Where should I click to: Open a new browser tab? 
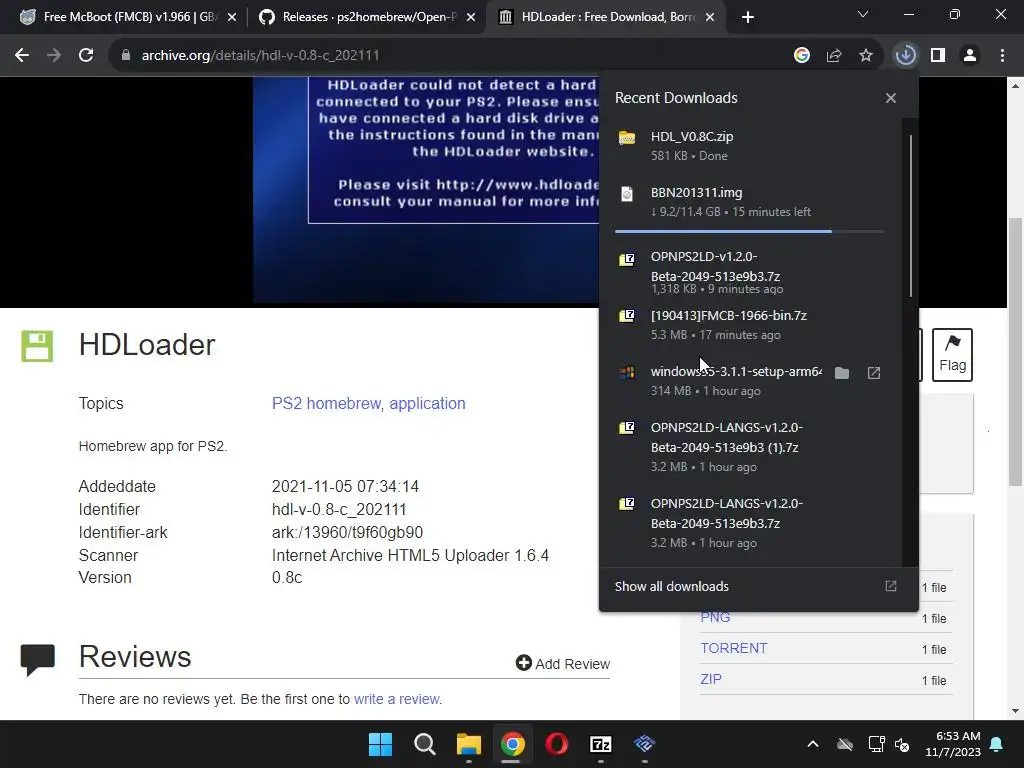[748, 18]
